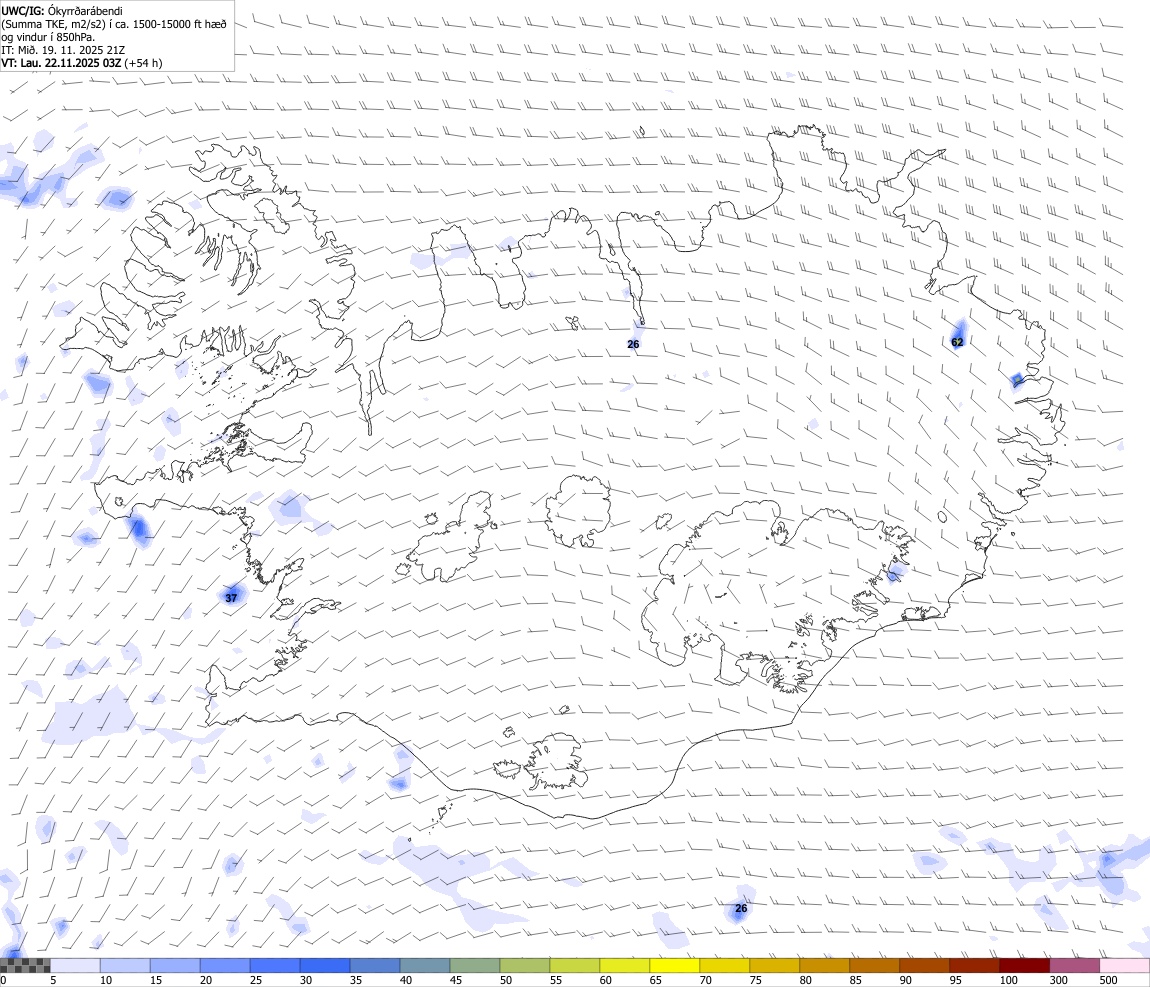Click the '26' value label south of Iceland

coord(741,909)
